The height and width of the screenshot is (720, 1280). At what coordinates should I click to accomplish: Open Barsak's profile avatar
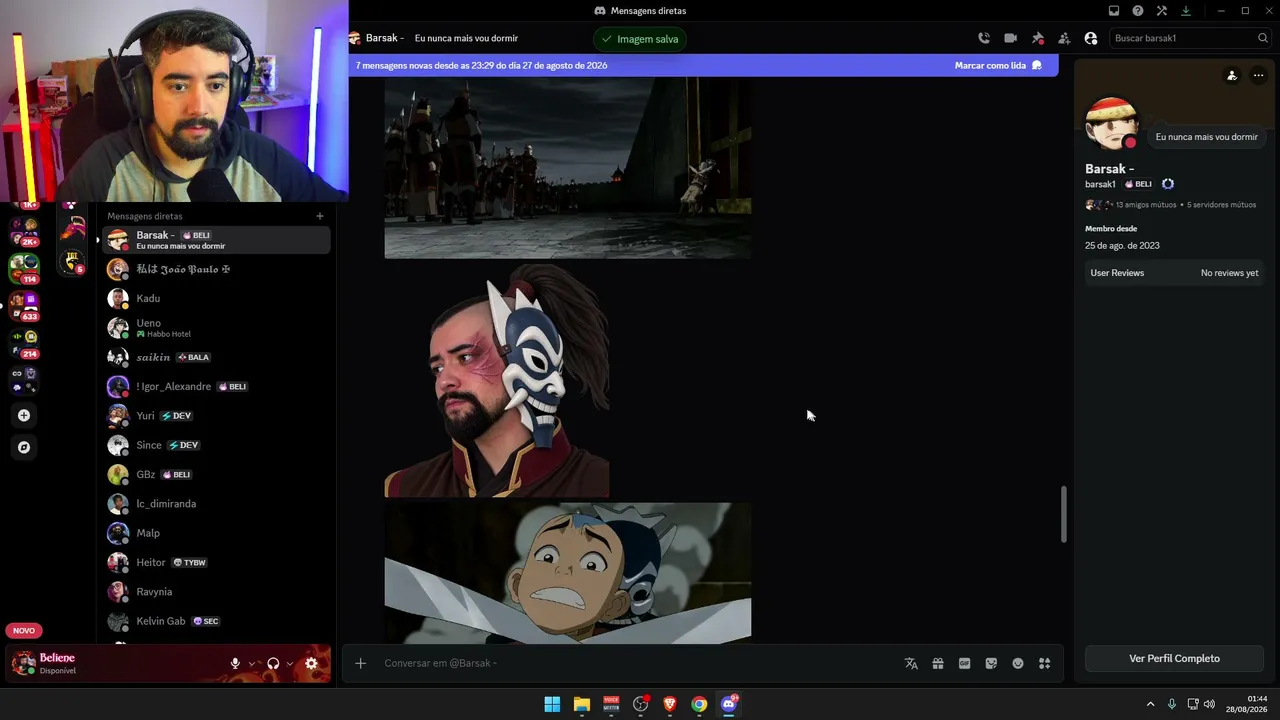click(x=1111, y=124)
